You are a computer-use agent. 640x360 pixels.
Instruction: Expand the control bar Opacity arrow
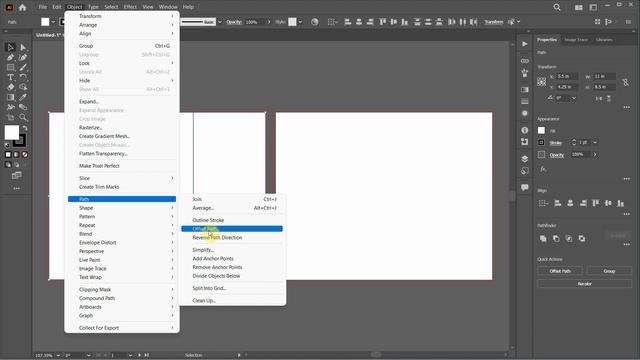(x=269, y=22)
